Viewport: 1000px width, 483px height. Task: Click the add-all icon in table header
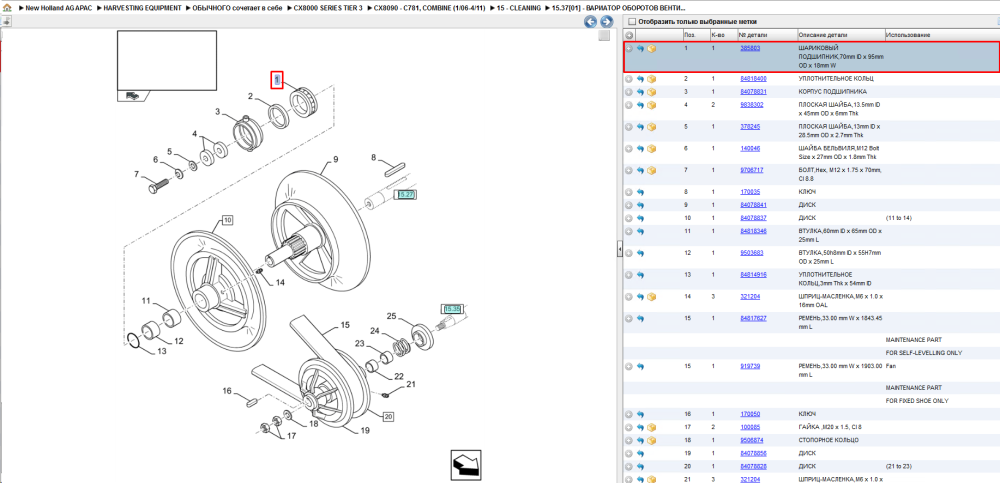click(x=629, y=35)
